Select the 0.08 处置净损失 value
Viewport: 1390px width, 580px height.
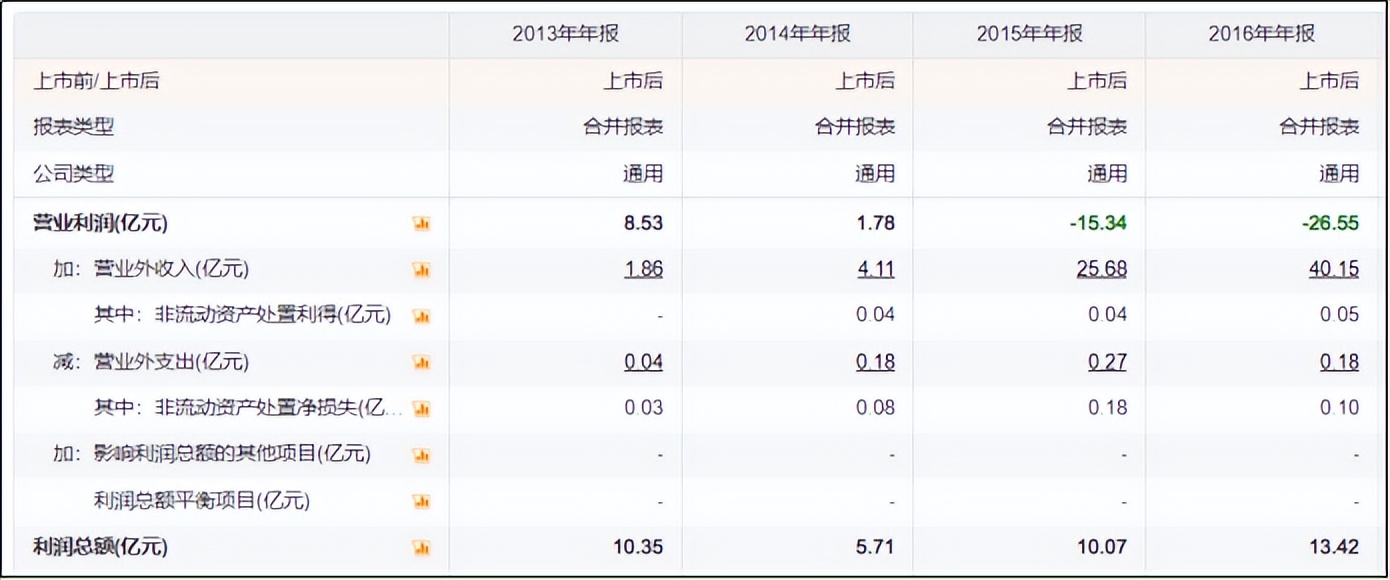coord(875,408)
